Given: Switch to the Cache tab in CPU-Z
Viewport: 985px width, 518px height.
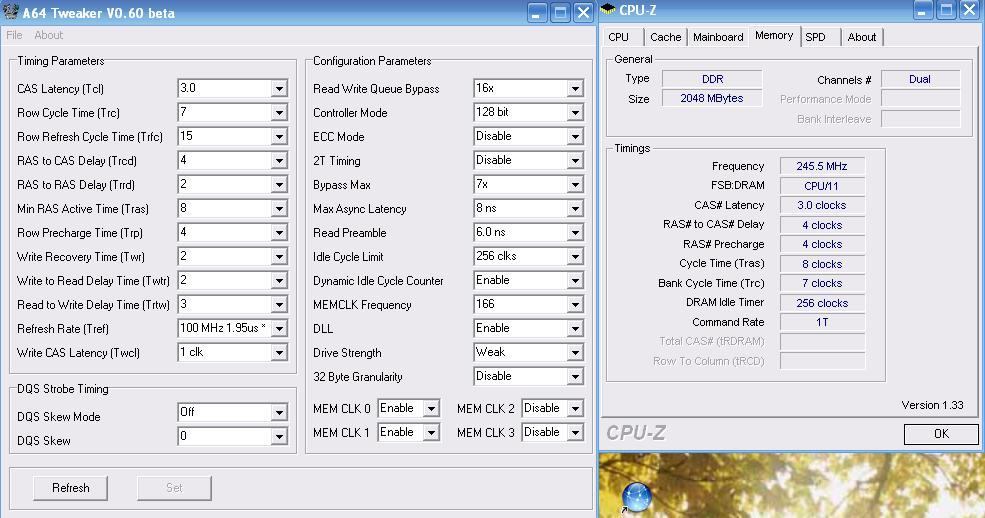Looking at the screenshot, I should pyautogui.click(x=665, y=37).
